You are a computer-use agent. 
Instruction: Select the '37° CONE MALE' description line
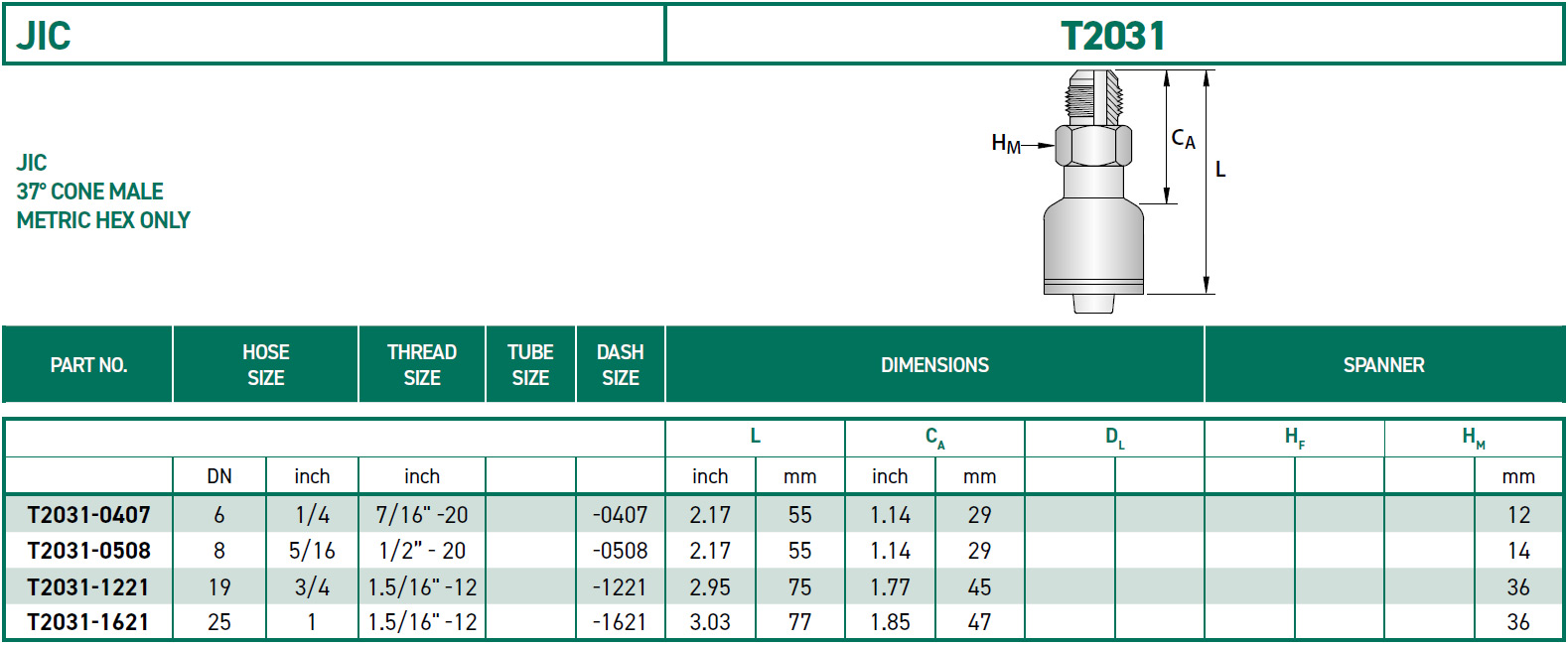[x=89, y=192]
